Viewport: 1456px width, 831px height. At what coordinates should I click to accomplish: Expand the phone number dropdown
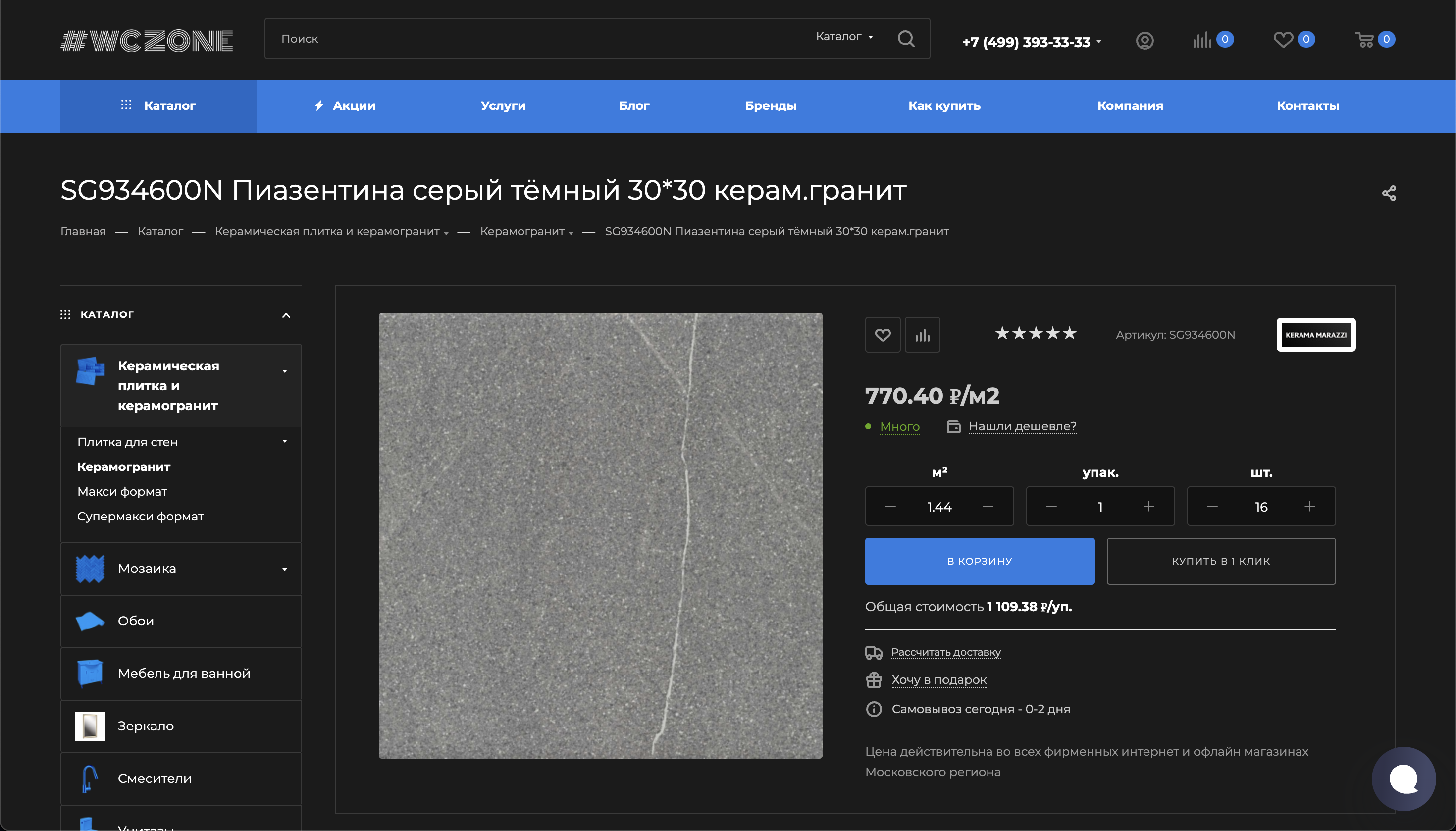(1098, 42)
